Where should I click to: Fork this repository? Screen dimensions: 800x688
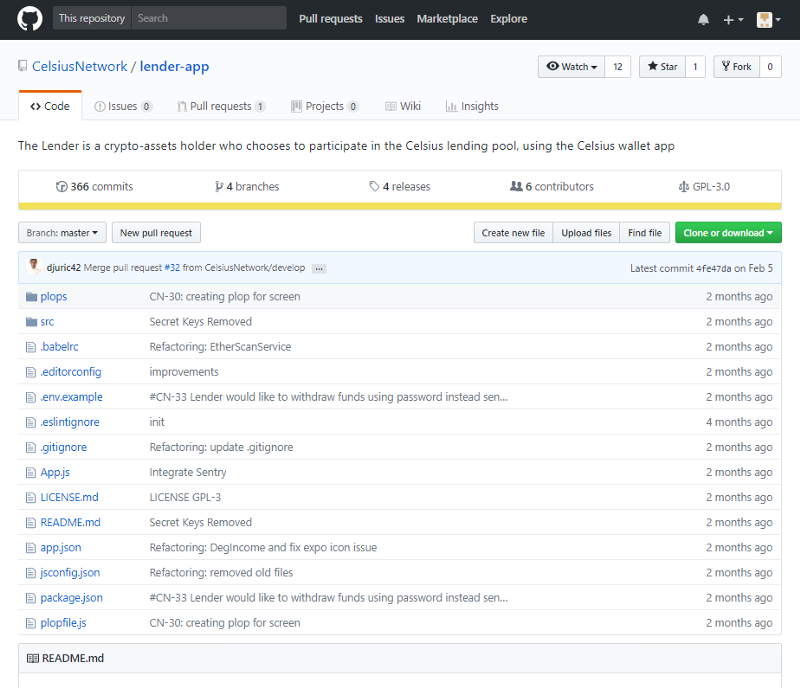pyautogui.click(x=736, y=67)
